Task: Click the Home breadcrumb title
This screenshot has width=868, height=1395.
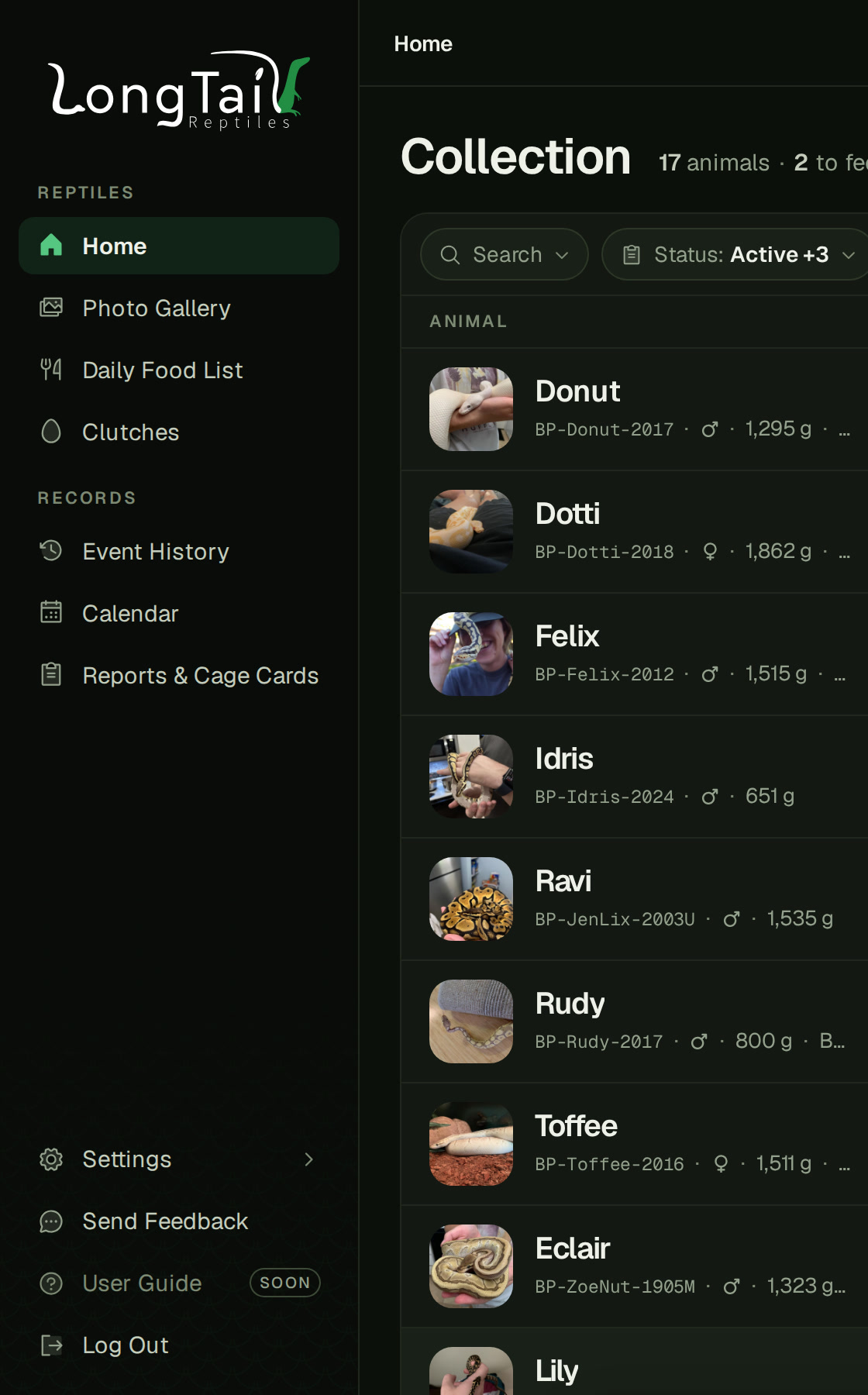Action: [x=423, y=43]
